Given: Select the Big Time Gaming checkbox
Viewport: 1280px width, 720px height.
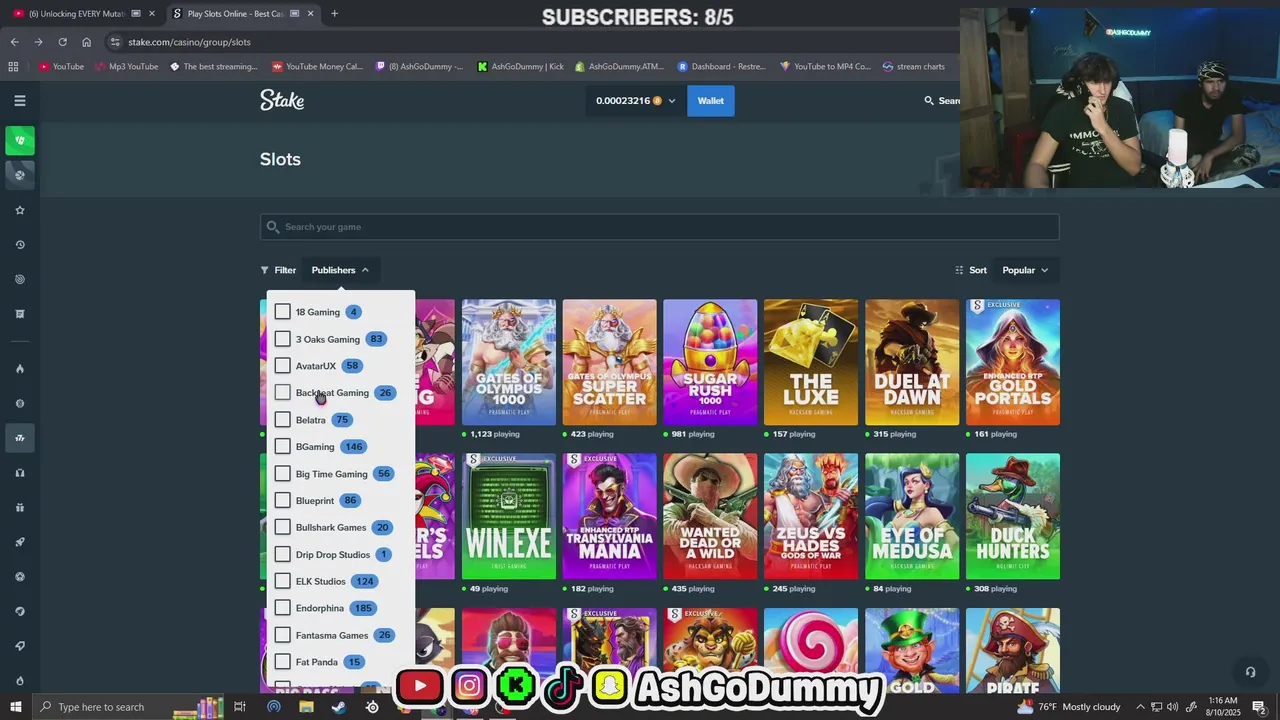Looking at the screenshot, I should (x=282, y=474).
